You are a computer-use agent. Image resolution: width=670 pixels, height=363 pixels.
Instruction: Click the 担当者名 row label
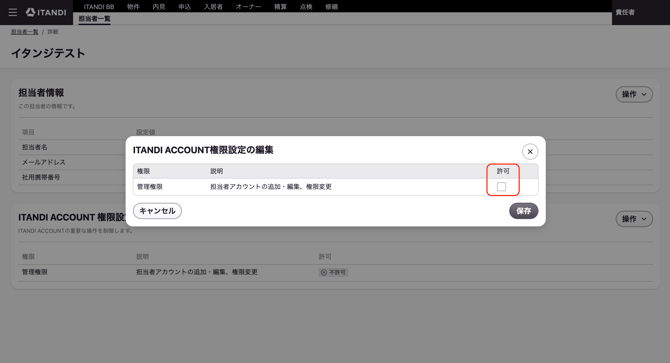pos(35,147)
